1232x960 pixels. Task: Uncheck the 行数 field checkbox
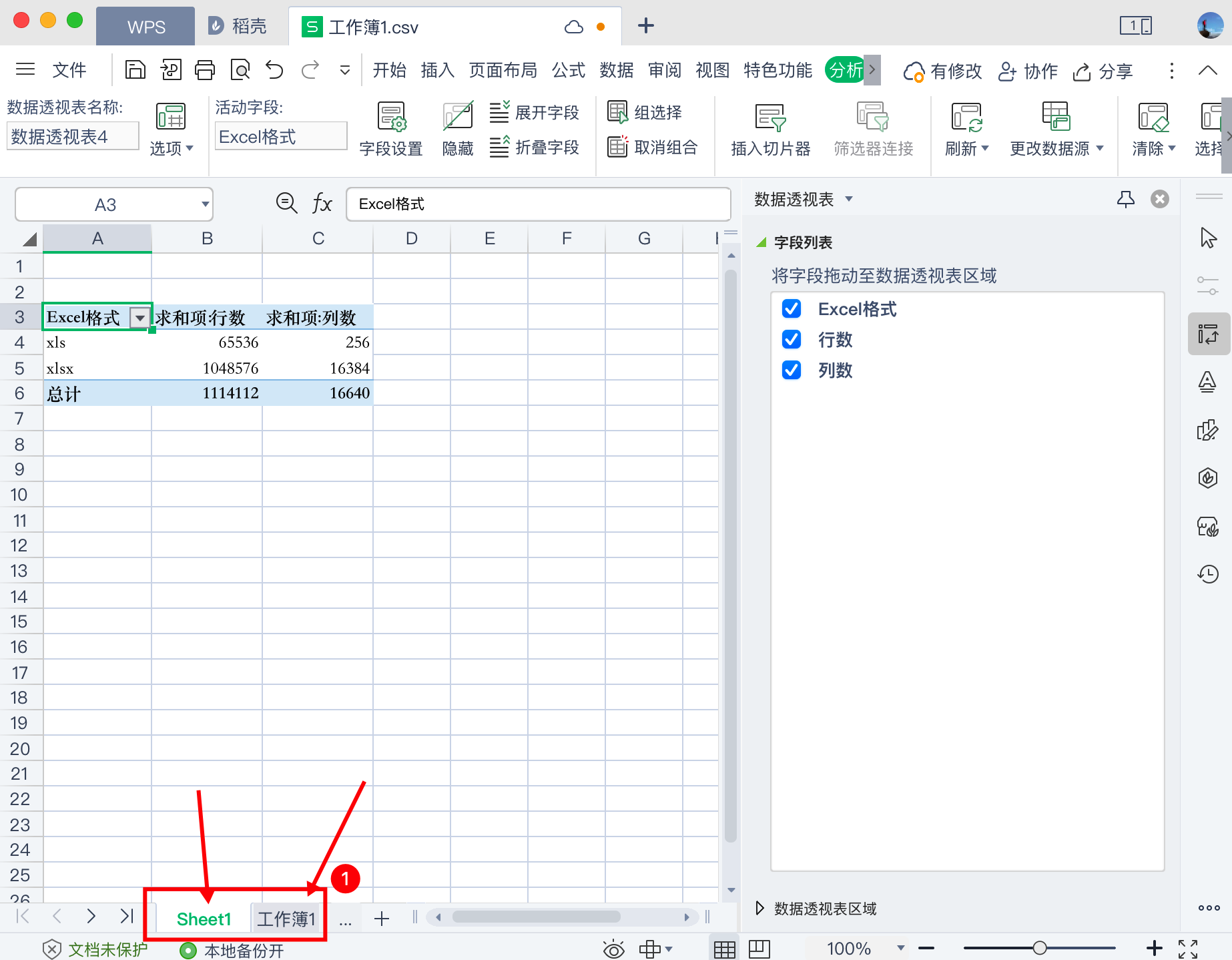tap(792, 340)
